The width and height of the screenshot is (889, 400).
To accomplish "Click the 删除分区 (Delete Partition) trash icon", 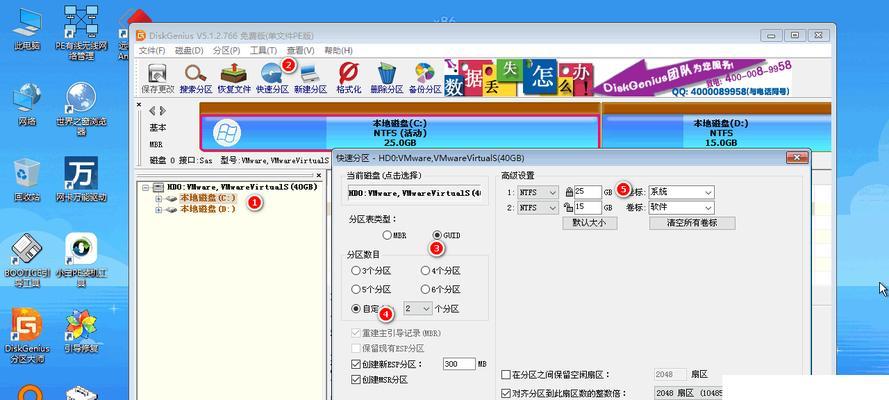I will point(387,78).
